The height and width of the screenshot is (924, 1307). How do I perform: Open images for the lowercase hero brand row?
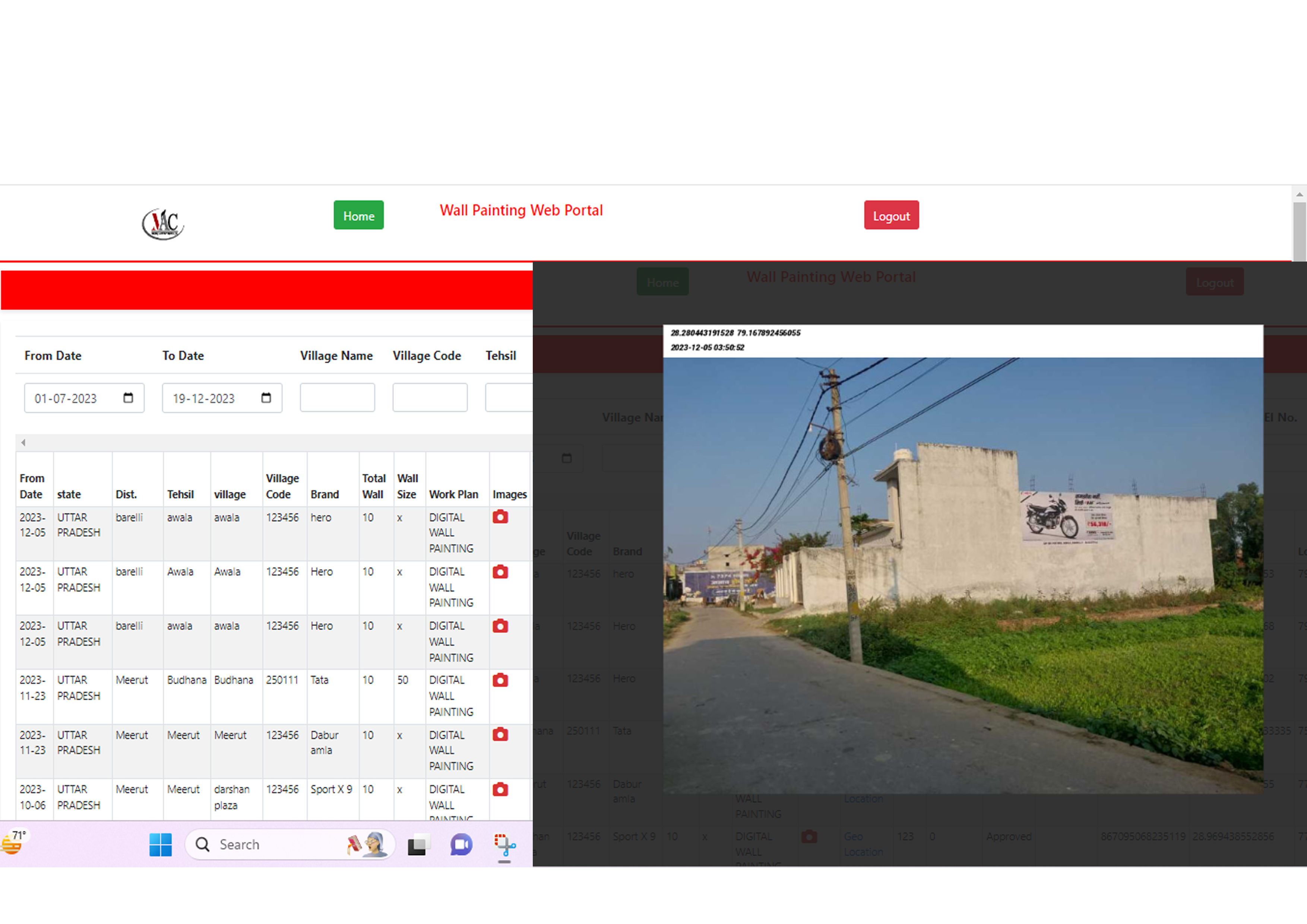(500, 517)
